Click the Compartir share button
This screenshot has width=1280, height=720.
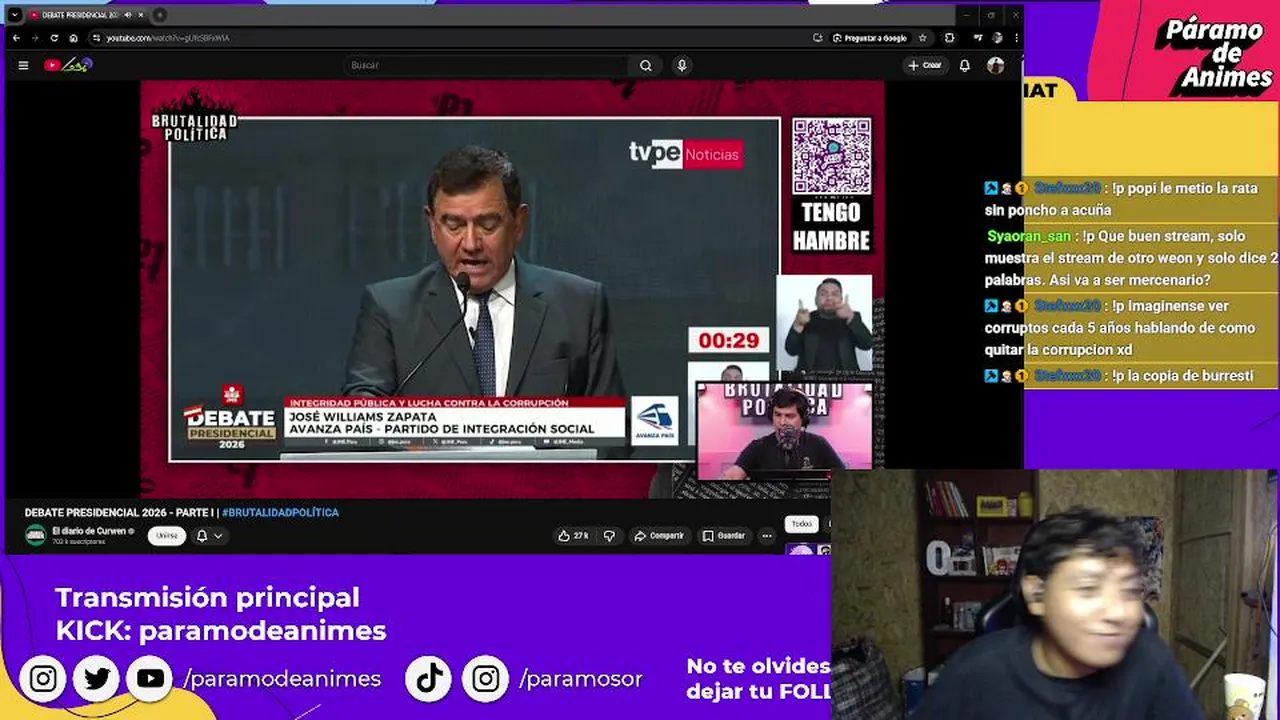[x=659, y=536]
